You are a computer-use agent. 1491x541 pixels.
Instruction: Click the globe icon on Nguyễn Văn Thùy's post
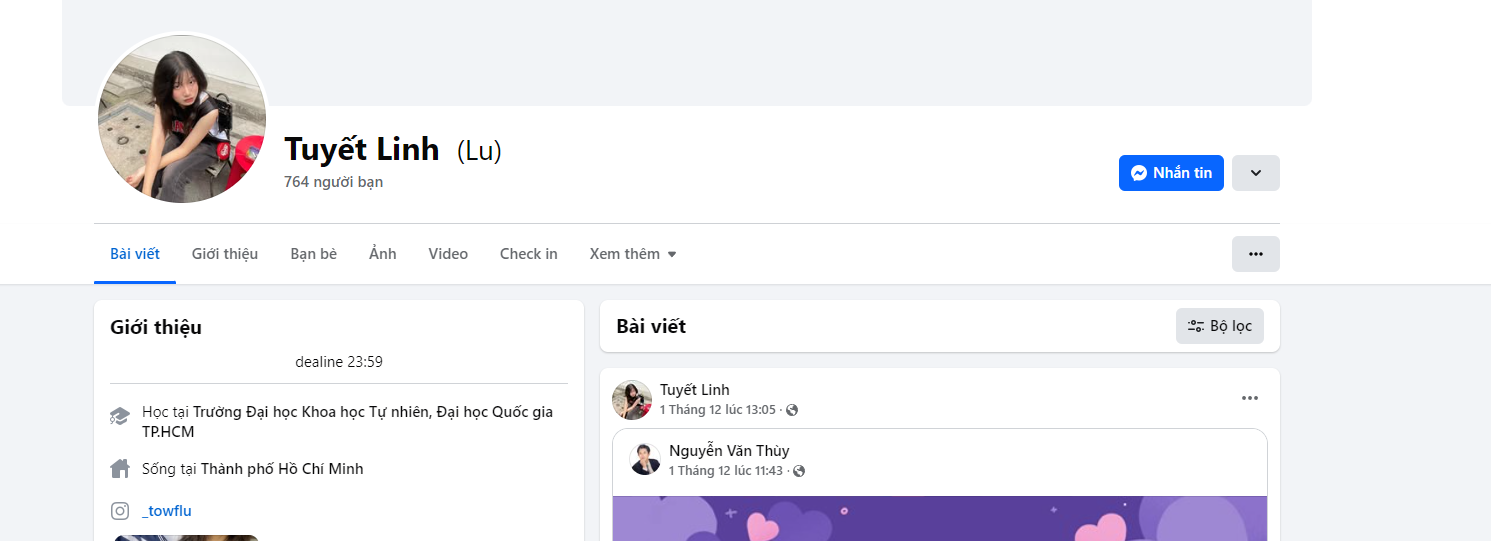pyautogui.click(x=799, y=471)
